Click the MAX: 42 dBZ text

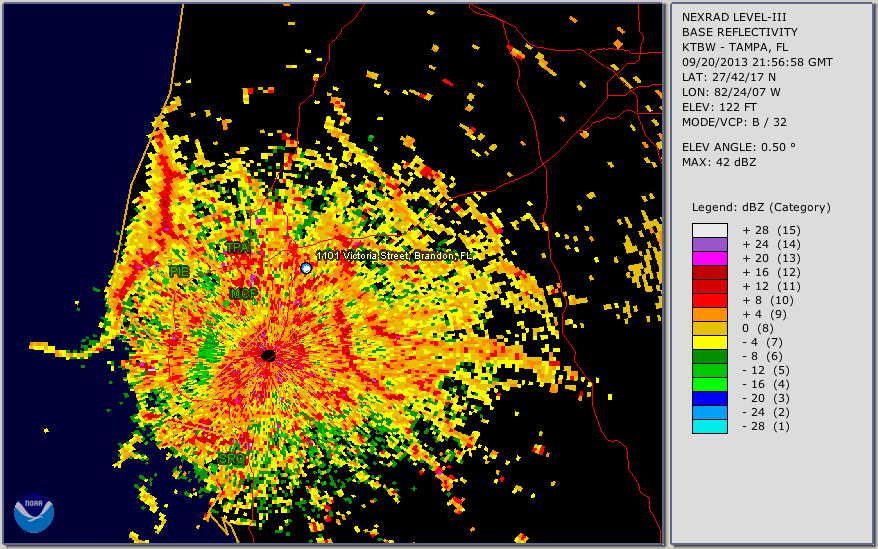[719, 162]
